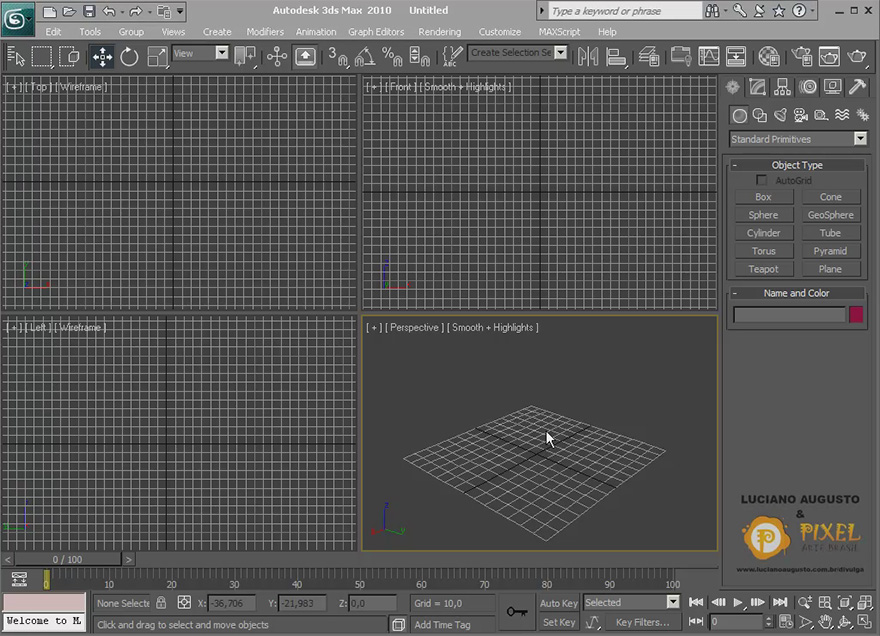Click Play Animation button
The image size is (880, 636).
pos(738,602)
